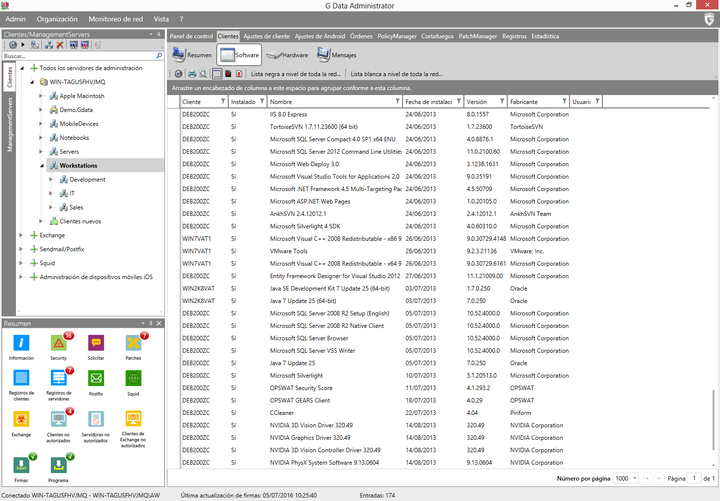Open the Número por página dropdown
Image resolution: width=720 pixels, height=501 pixels.
point(626,478)
